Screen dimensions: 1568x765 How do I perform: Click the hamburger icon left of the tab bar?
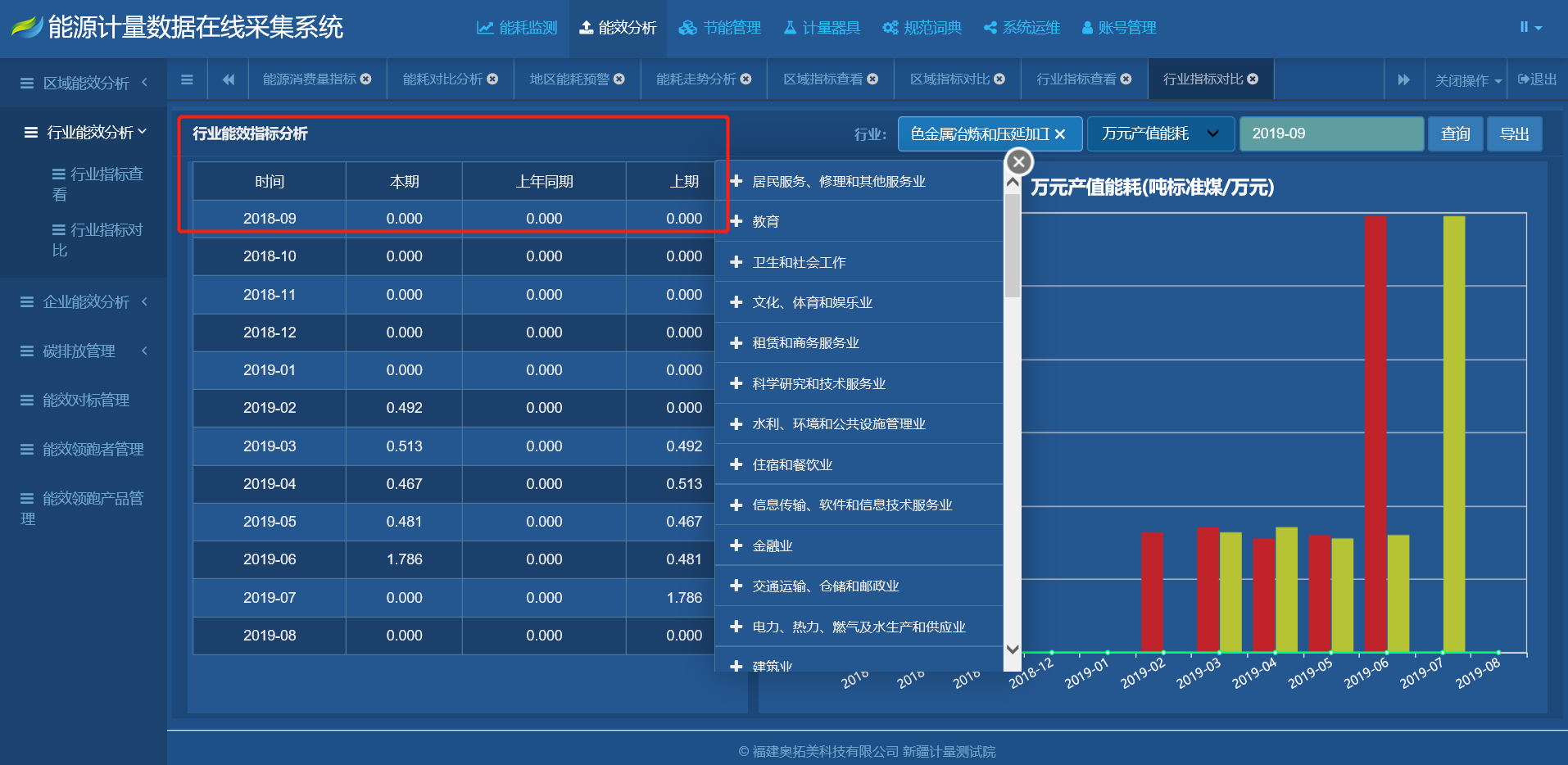tap(187, 79)
